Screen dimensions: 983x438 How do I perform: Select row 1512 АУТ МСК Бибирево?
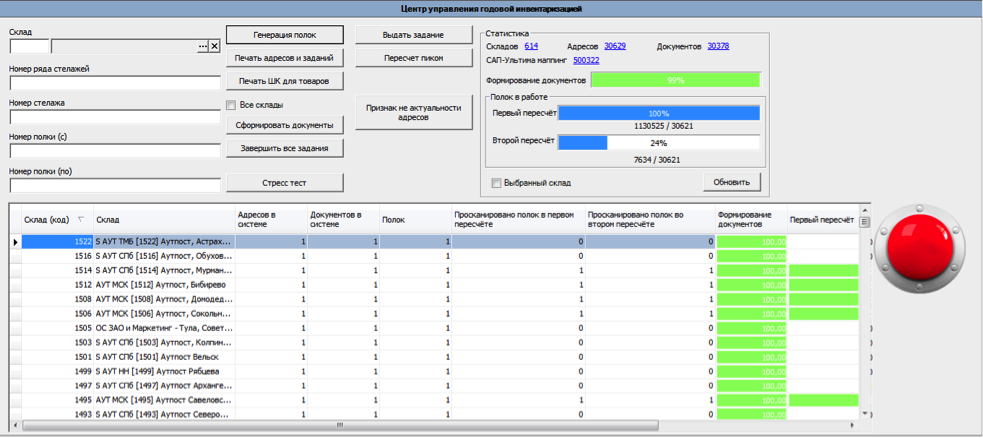[x=160, y=285]
